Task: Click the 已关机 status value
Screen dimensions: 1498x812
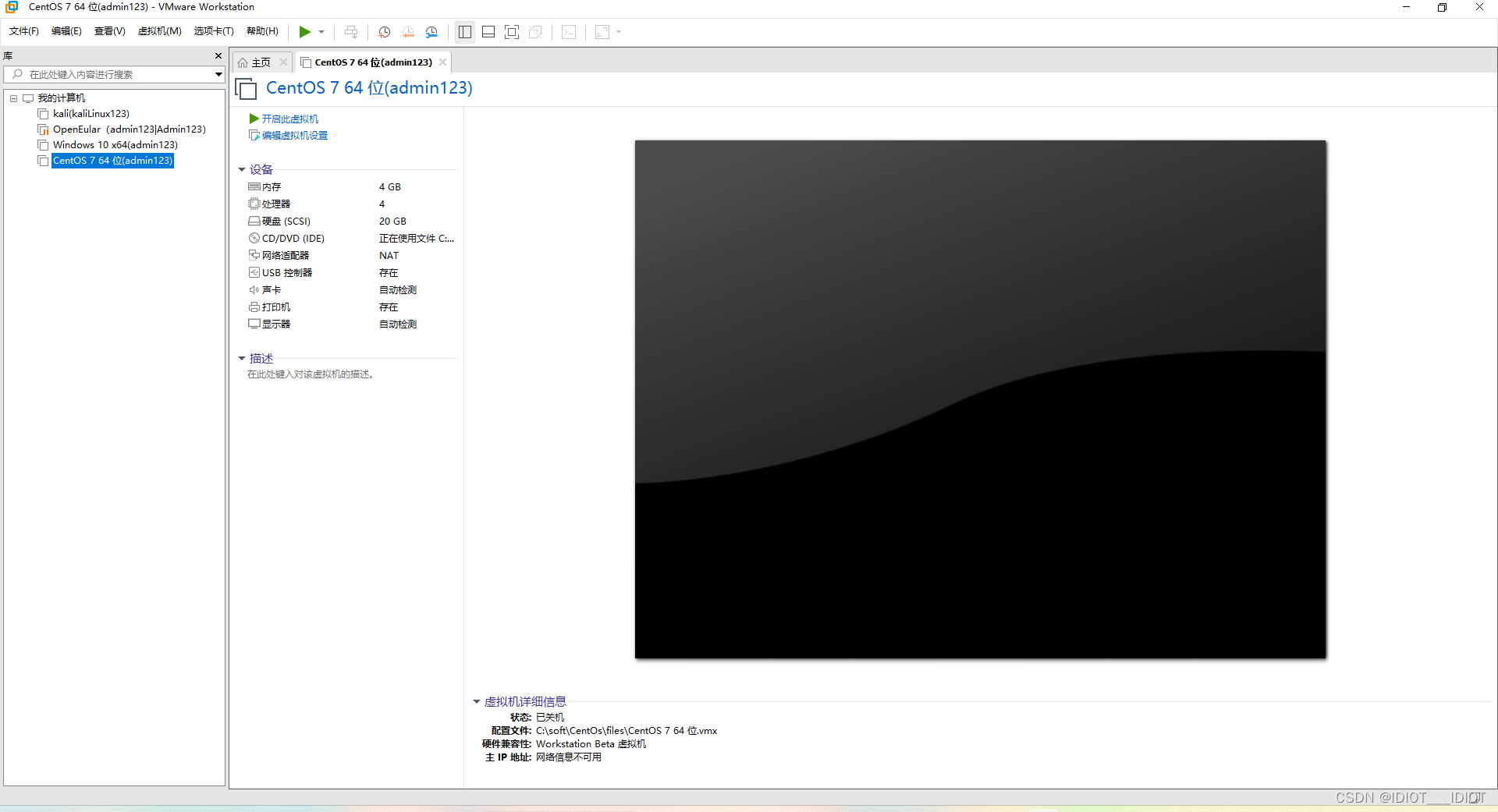Action: tap(550, 718)
